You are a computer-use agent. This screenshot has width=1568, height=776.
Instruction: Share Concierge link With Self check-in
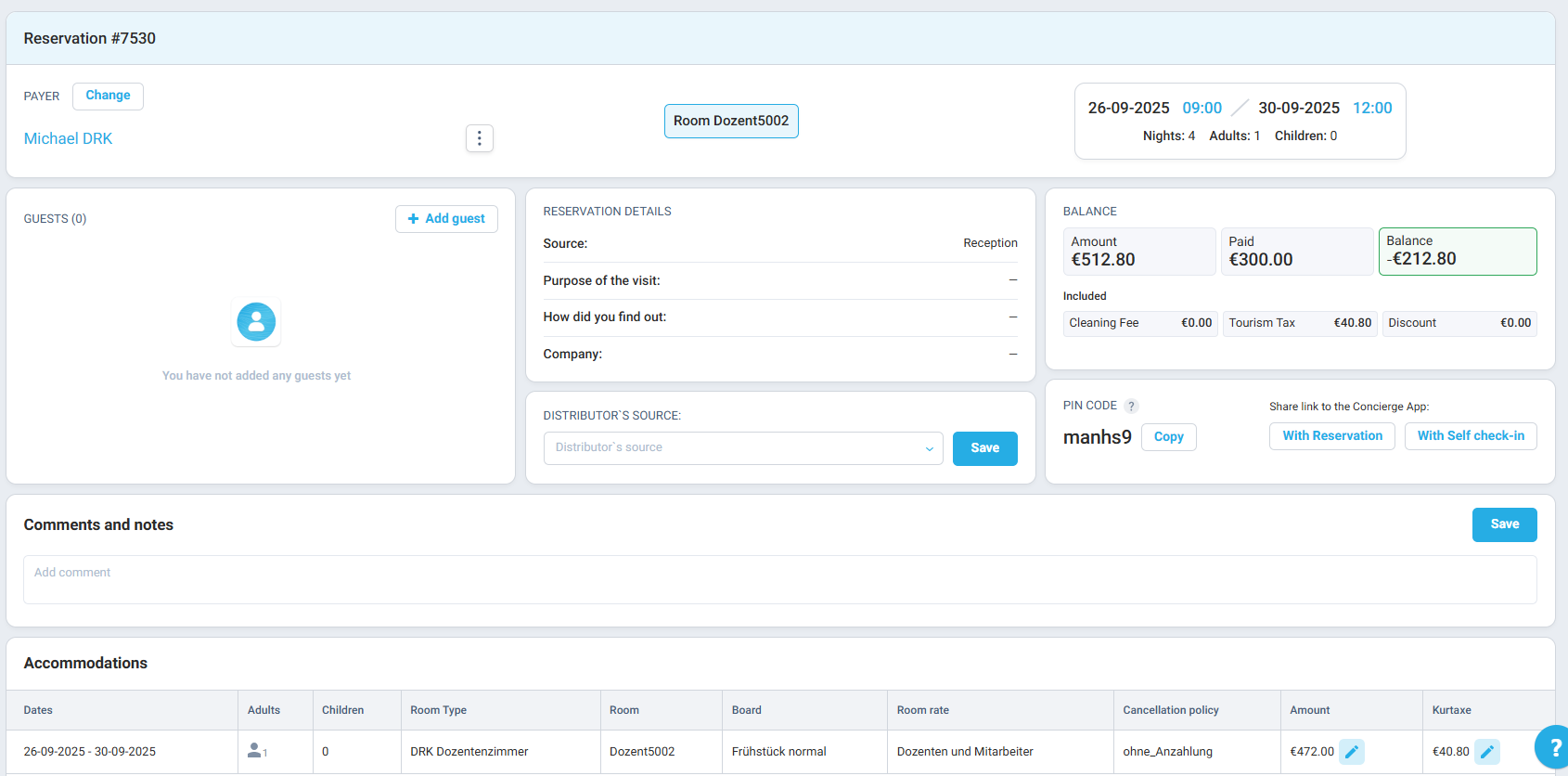tap(1471, 436)
